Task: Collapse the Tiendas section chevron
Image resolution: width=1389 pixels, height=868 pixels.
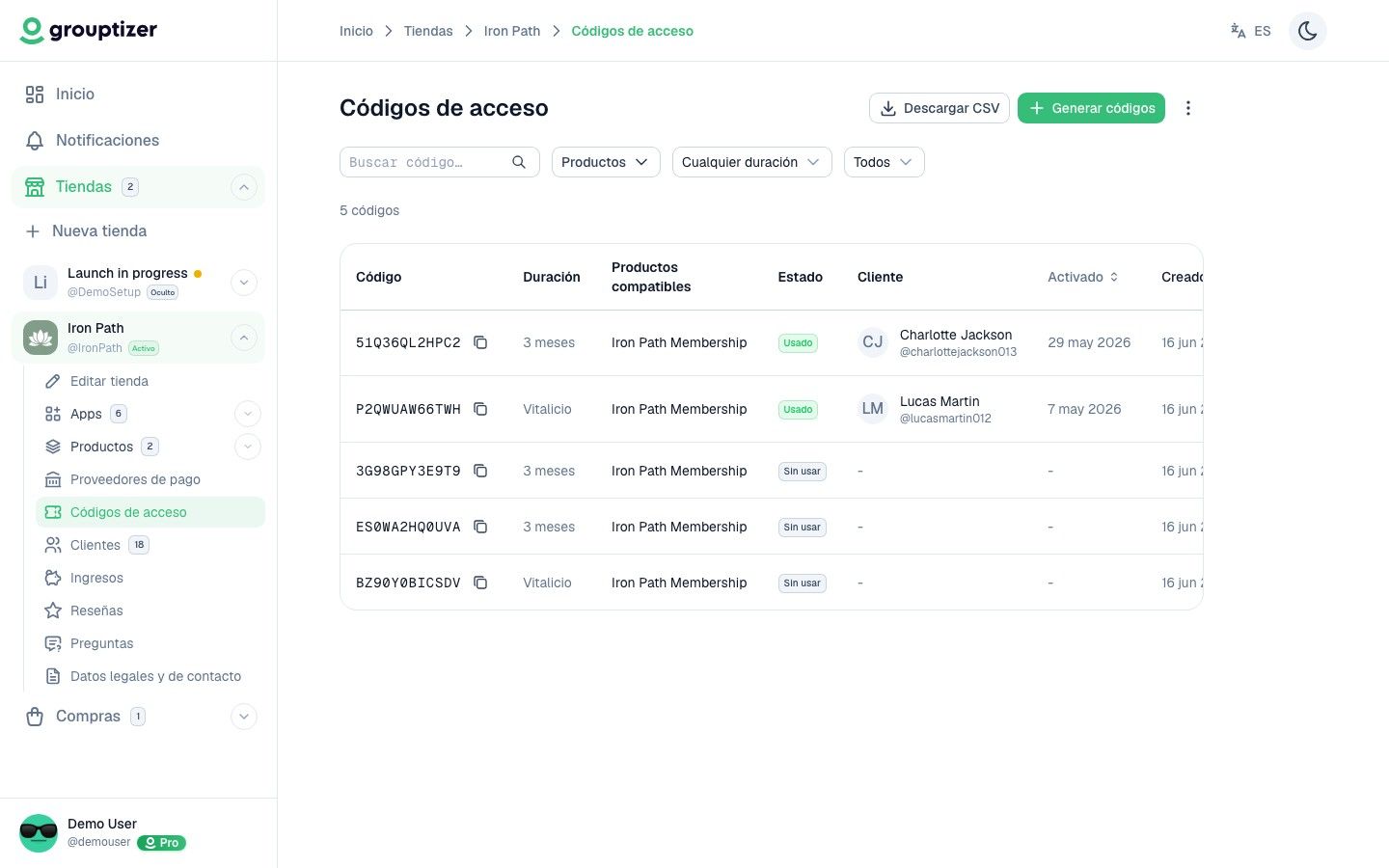Action: click(244, 187)
